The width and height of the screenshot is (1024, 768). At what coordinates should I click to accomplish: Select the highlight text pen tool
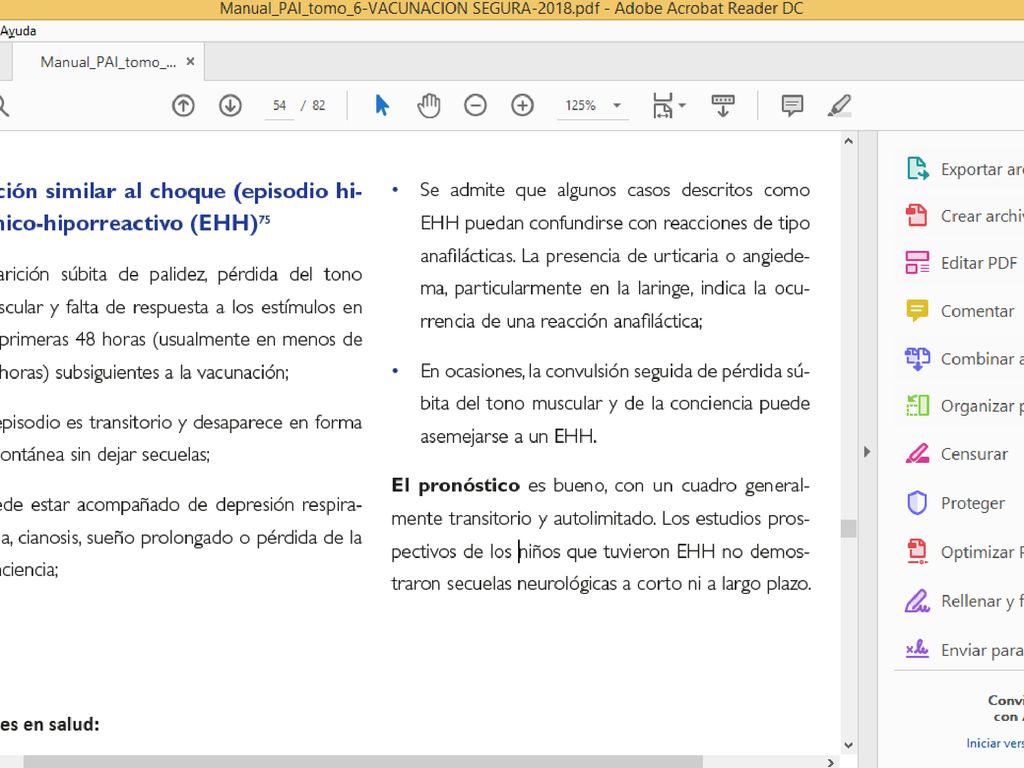[839, 105]
